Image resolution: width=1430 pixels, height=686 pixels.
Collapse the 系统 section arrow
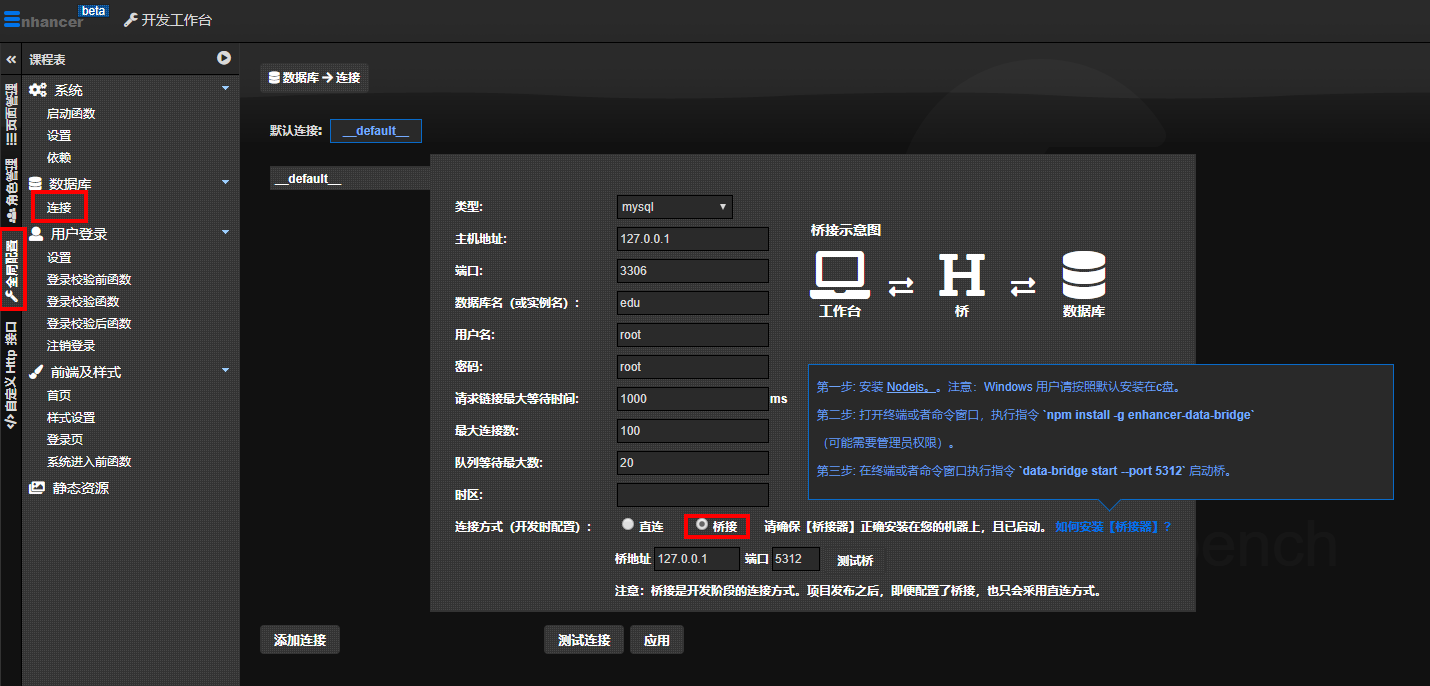click(225, 89)
